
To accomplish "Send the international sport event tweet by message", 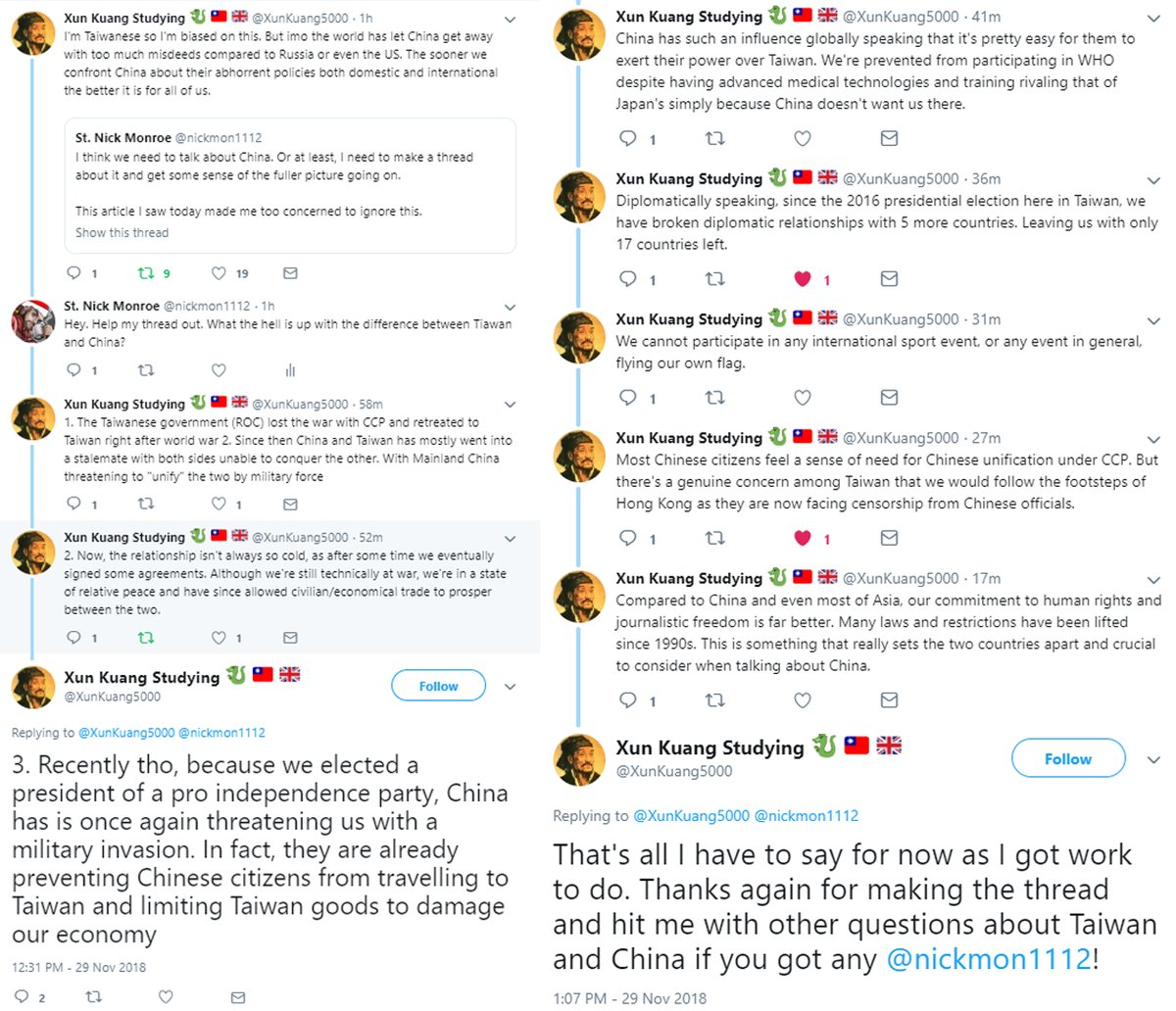I will point(889,398).
